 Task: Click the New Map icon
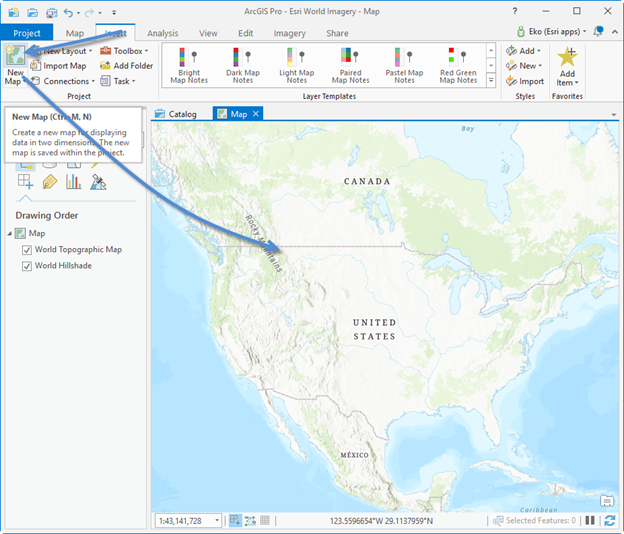coord(15,55)
